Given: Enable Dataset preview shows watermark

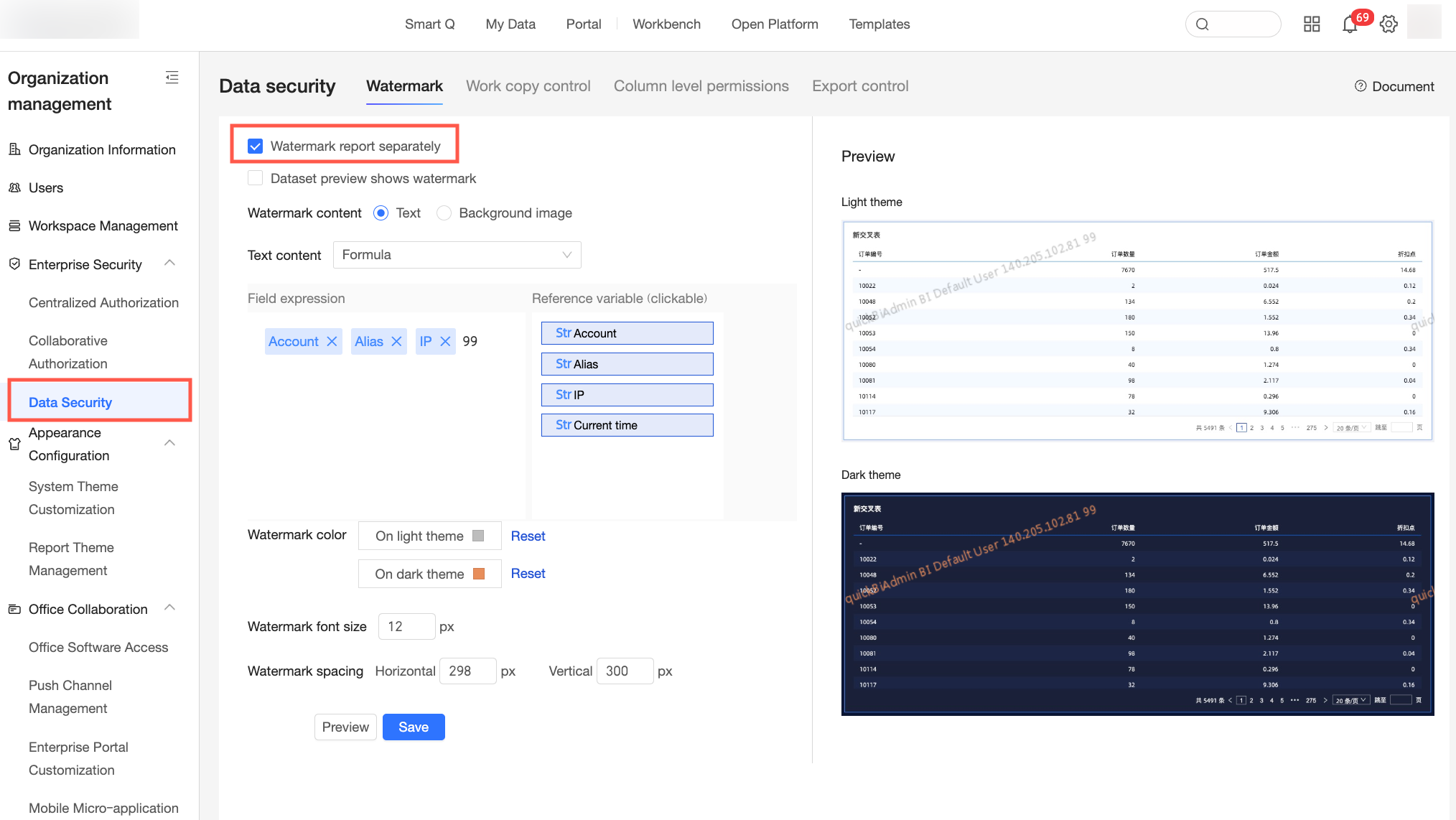Looking at the screenshot, I should (255, 178).
